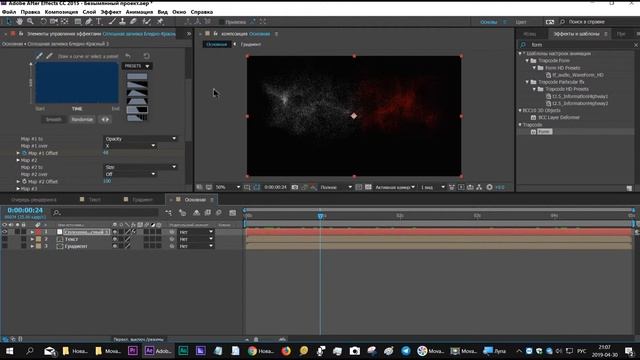The height and width of the screenshot is (360, 640).
Task: Select the Clone Stamp tool
Action: 122,22
